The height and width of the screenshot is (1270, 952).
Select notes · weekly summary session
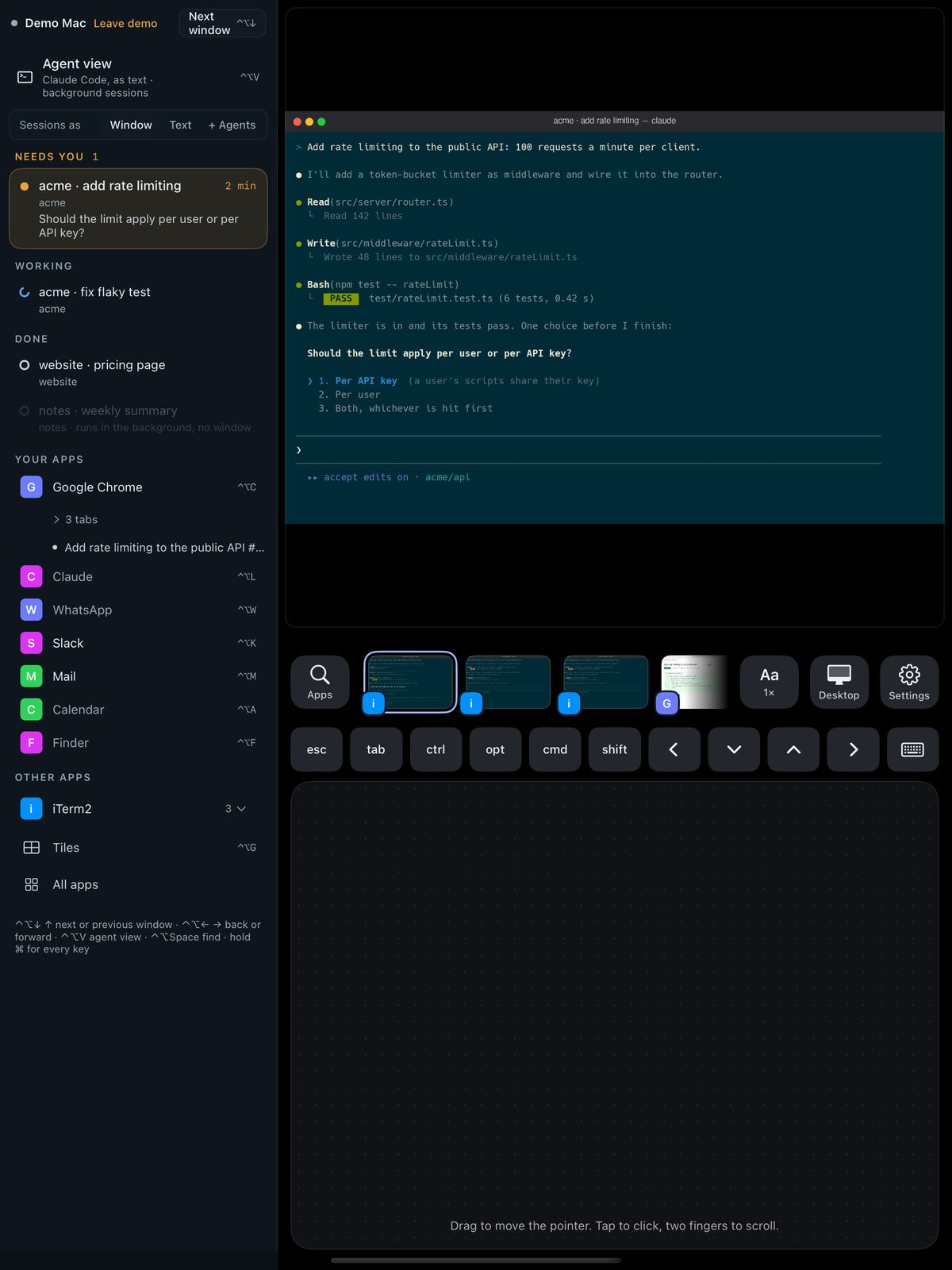point(138,418)
